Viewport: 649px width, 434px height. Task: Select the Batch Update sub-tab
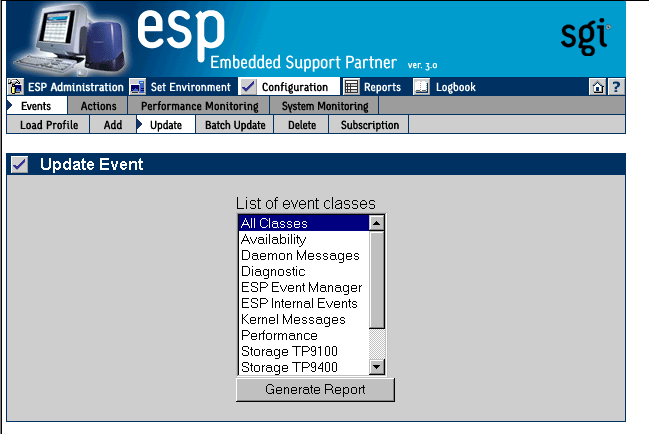pyautogui.click(x=235, y=125)
